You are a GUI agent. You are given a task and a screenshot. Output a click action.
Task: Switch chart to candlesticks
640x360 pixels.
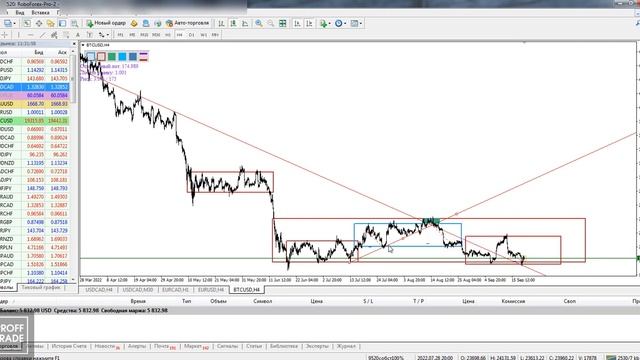(x=233, y=23)
